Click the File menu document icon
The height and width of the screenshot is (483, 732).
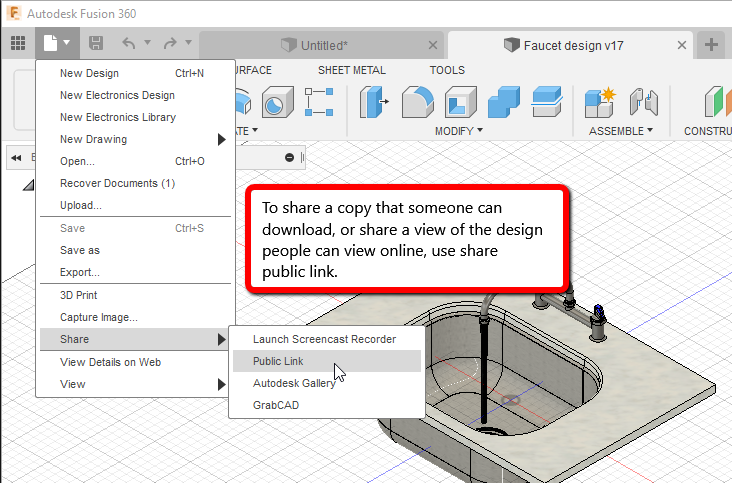click(50, 44)
